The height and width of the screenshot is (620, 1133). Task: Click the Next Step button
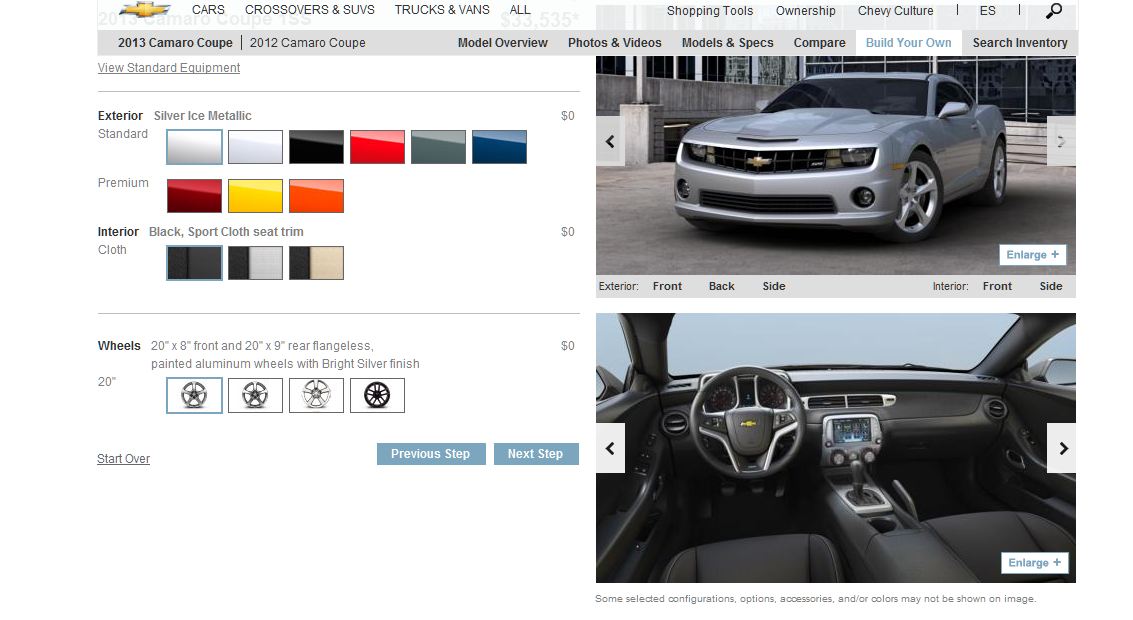pos(535,454)
